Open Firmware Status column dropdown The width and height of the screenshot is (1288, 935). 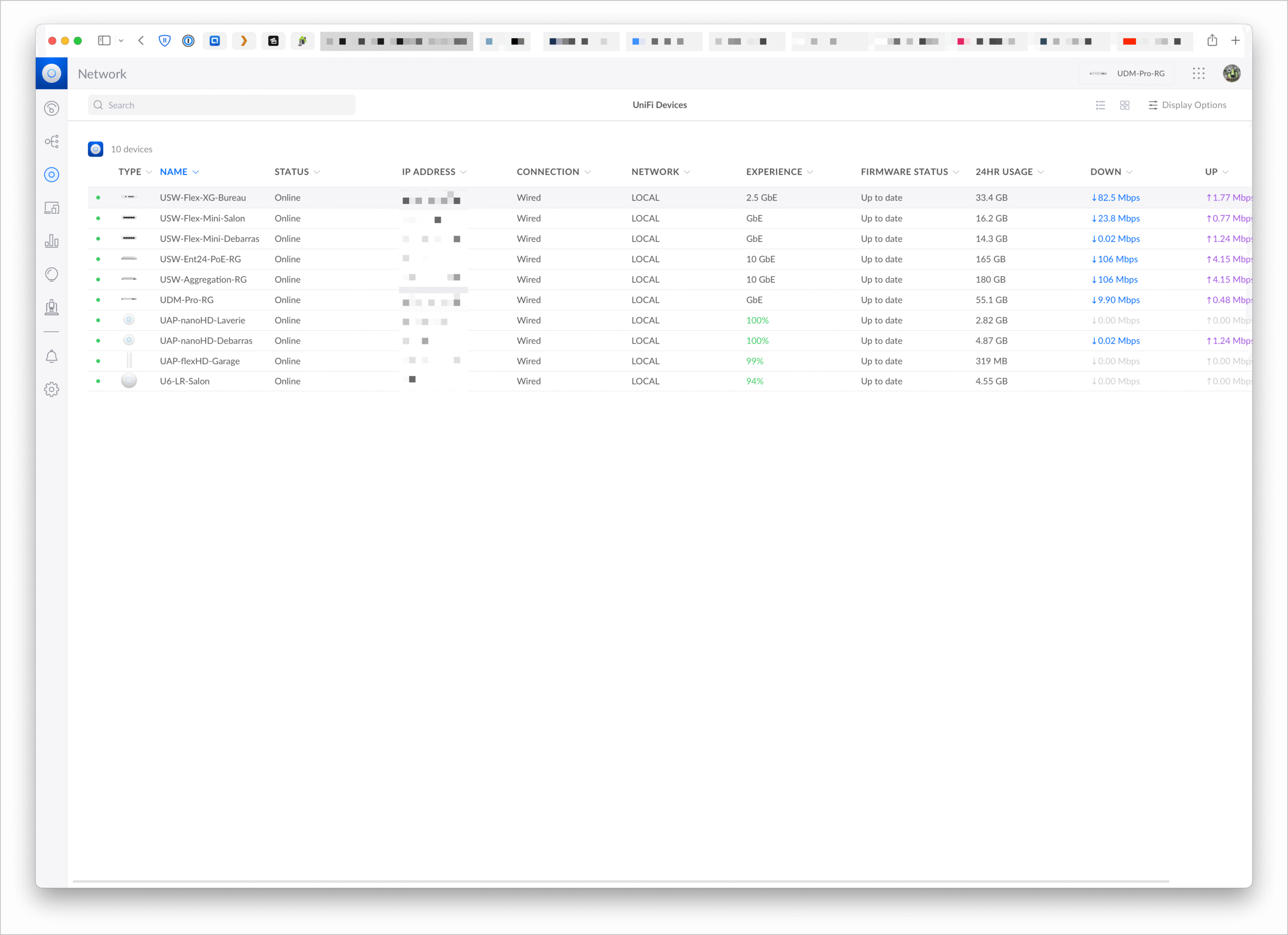[956, 172]
